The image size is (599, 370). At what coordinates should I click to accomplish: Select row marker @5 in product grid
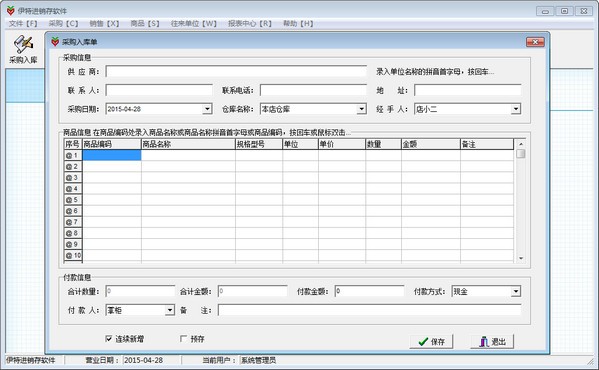tap(73, 200)
